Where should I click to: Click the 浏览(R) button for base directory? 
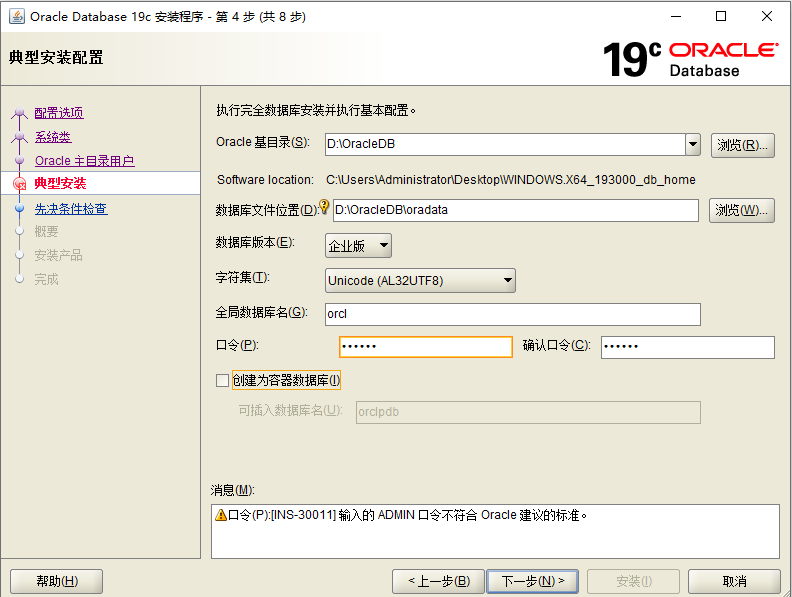742,145
